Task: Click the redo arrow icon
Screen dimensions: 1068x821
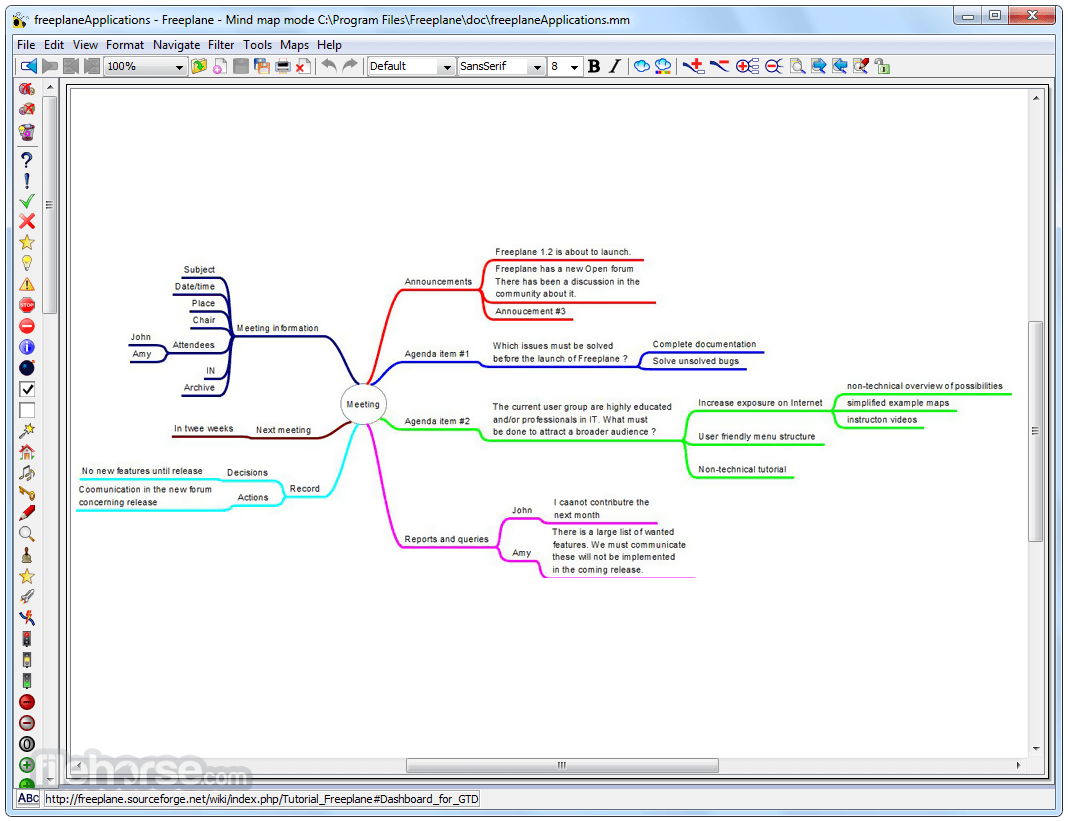Action: (350, 65)
